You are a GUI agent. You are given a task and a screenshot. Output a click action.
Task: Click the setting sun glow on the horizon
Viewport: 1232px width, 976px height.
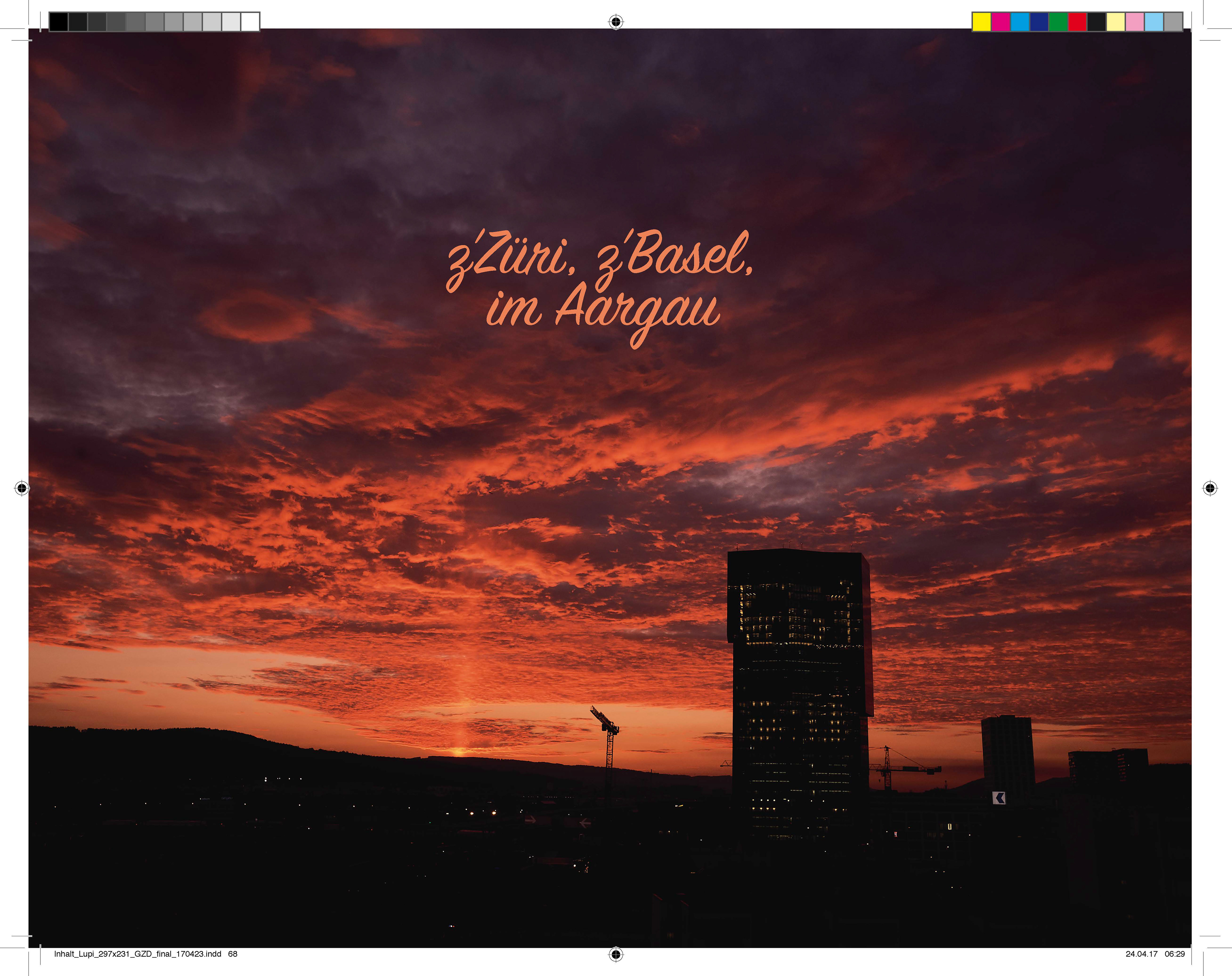pyautogui.click(x=459, y=751)
